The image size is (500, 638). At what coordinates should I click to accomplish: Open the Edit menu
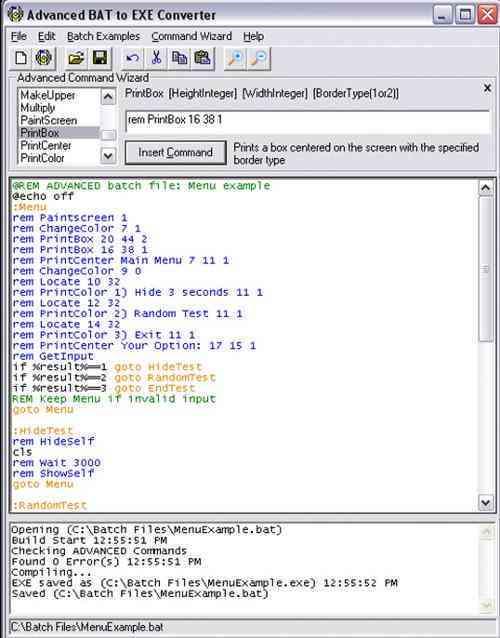coord(46,37)
